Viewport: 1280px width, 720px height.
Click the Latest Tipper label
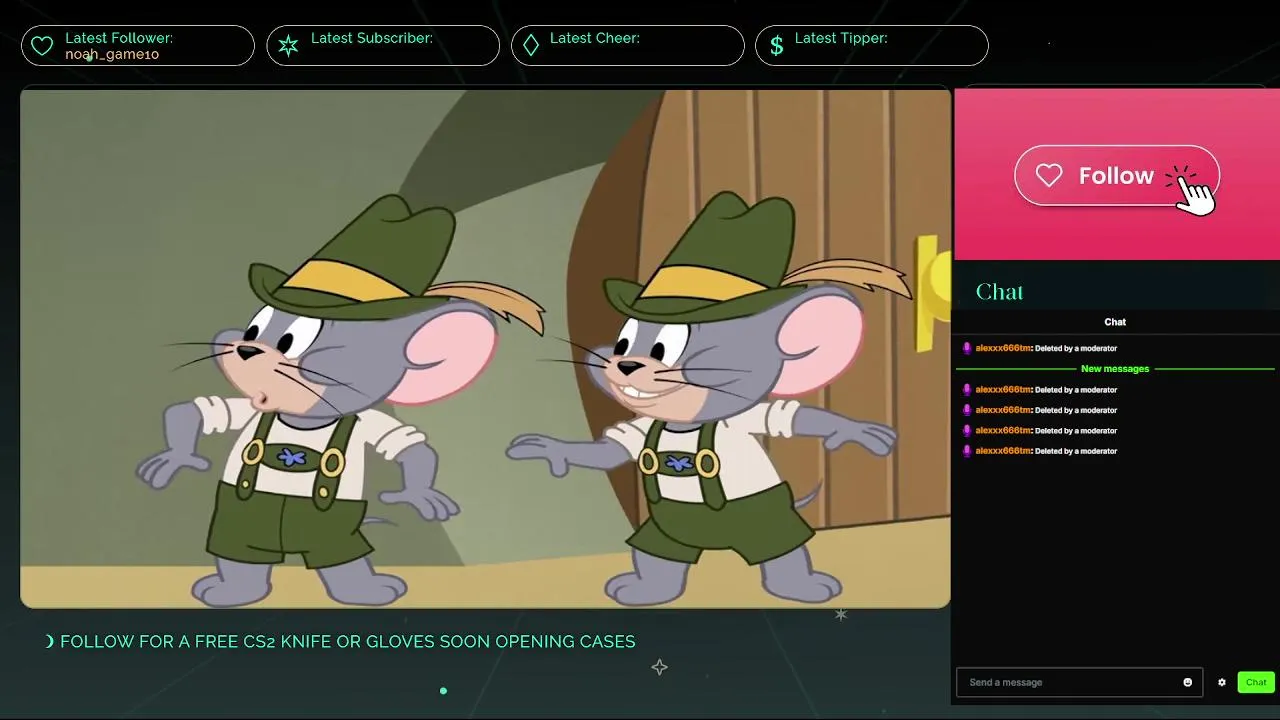pos(841,38)
